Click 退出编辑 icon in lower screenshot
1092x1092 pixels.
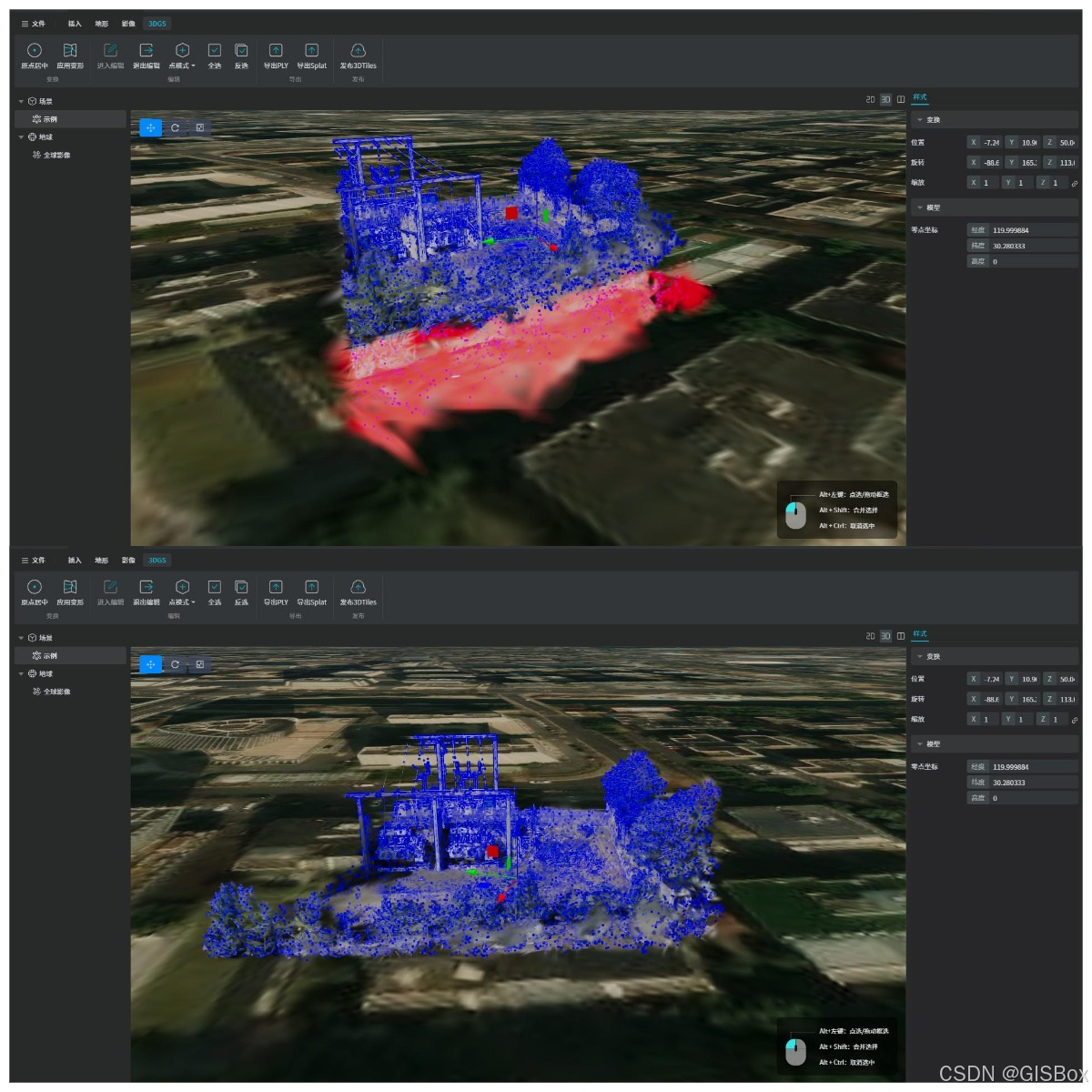coord(146,587)
